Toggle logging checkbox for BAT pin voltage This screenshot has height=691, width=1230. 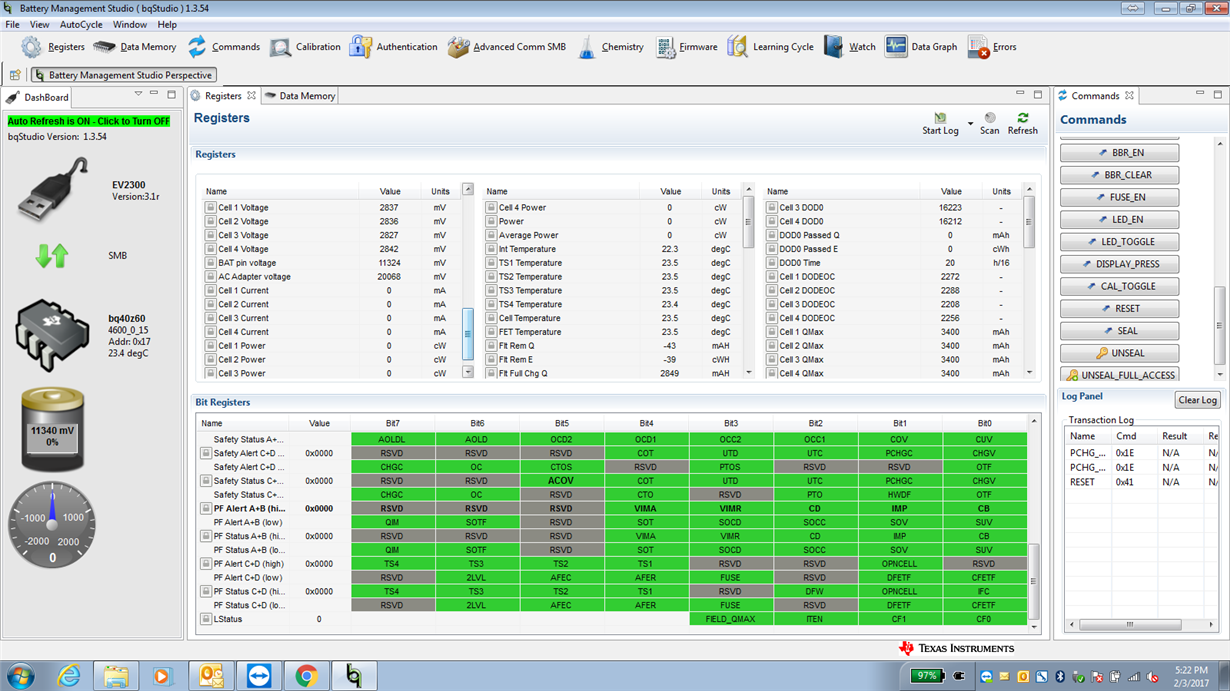pyautogui.click(x=211, y=263)
